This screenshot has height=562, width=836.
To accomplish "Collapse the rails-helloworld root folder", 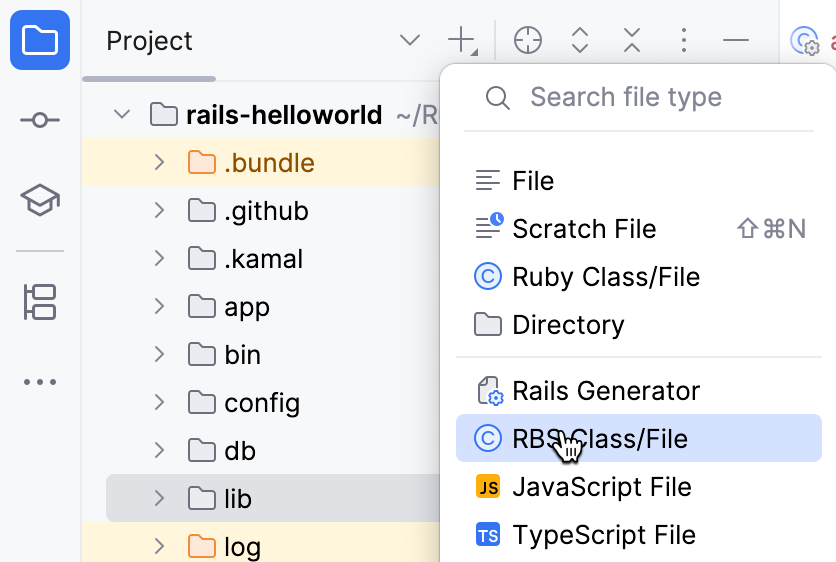I will point(123,115).
